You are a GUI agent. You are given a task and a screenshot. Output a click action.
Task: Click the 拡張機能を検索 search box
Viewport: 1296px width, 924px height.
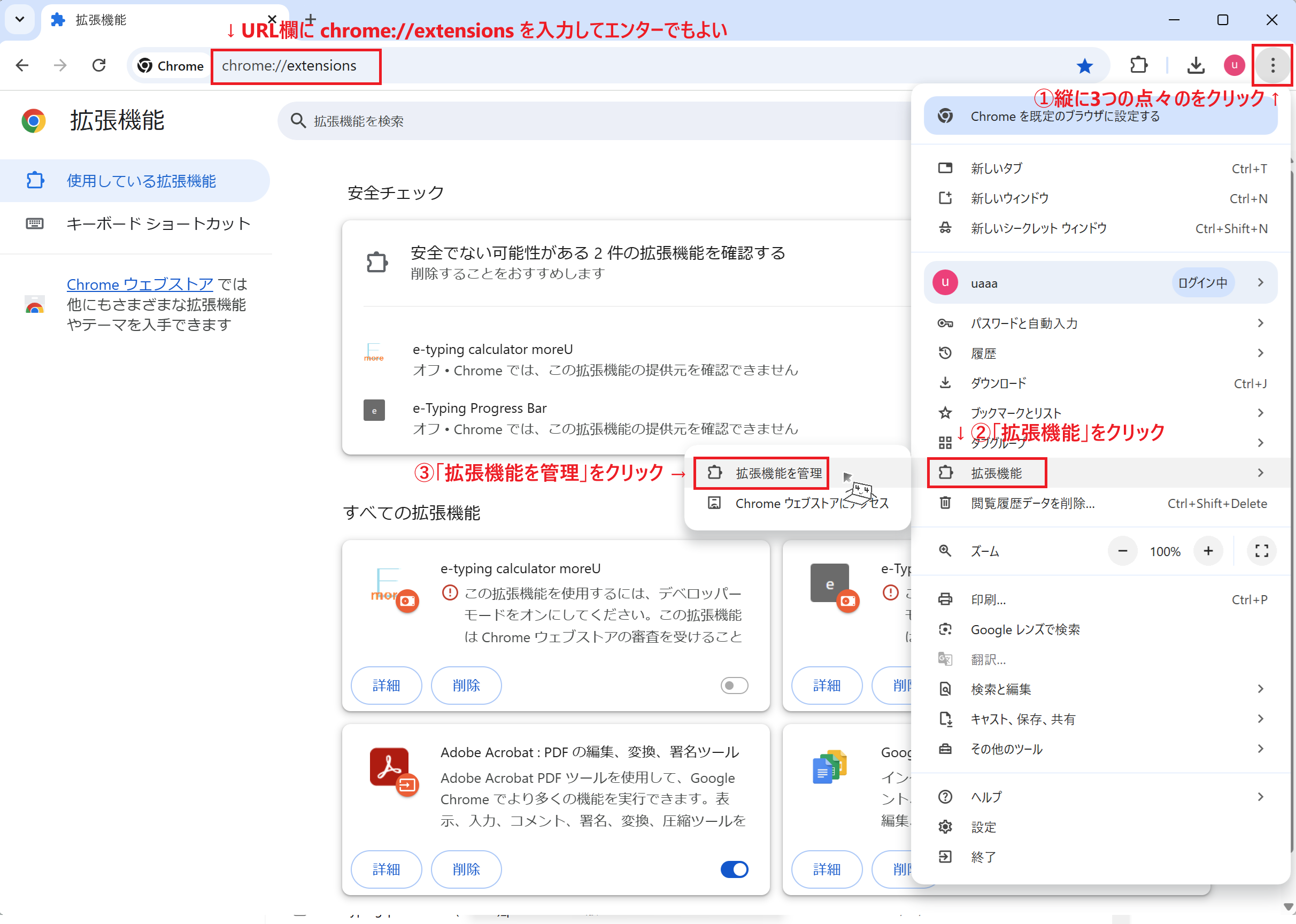tap(595, 121)
